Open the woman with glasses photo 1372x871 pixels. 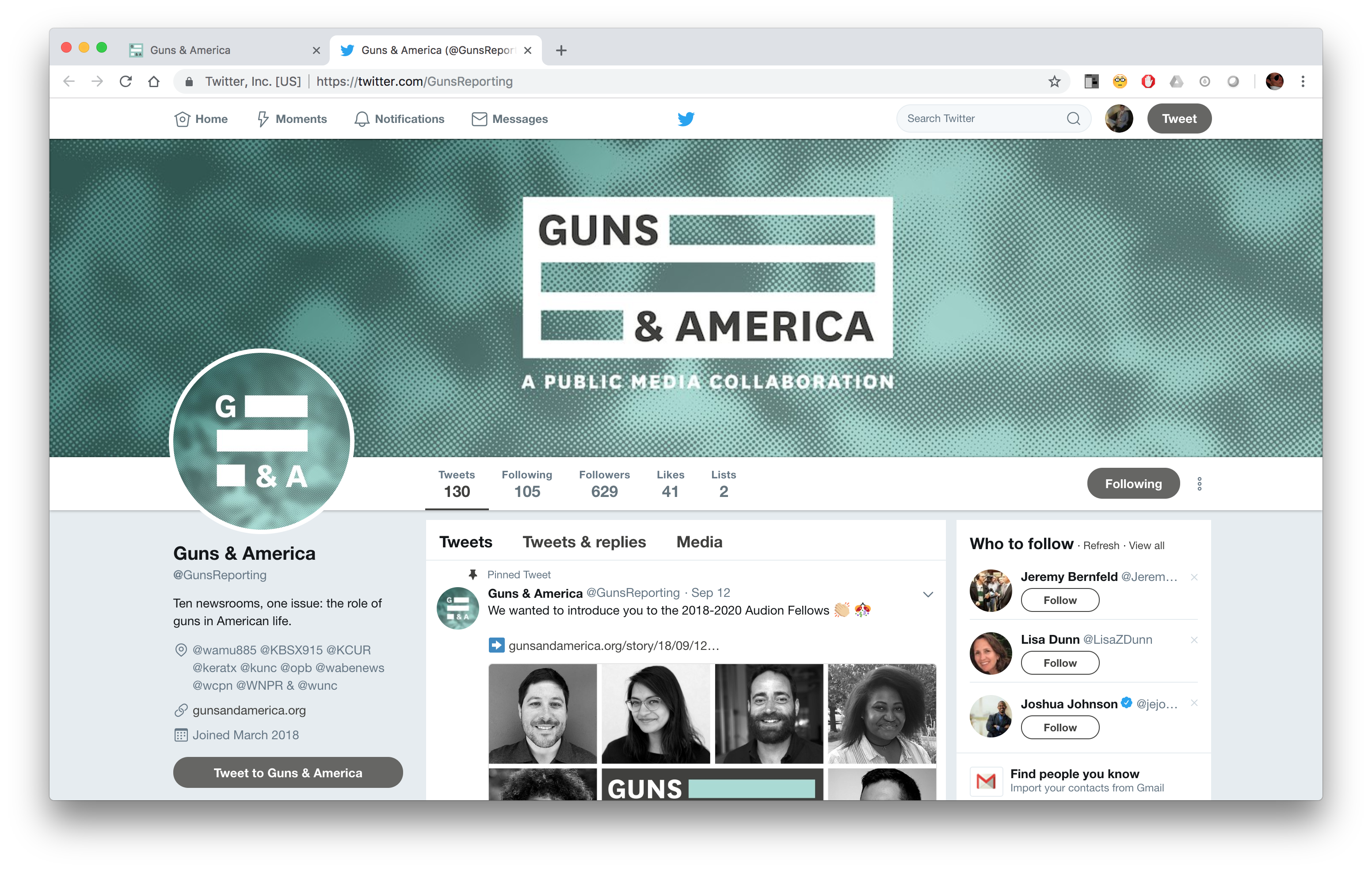655,713
